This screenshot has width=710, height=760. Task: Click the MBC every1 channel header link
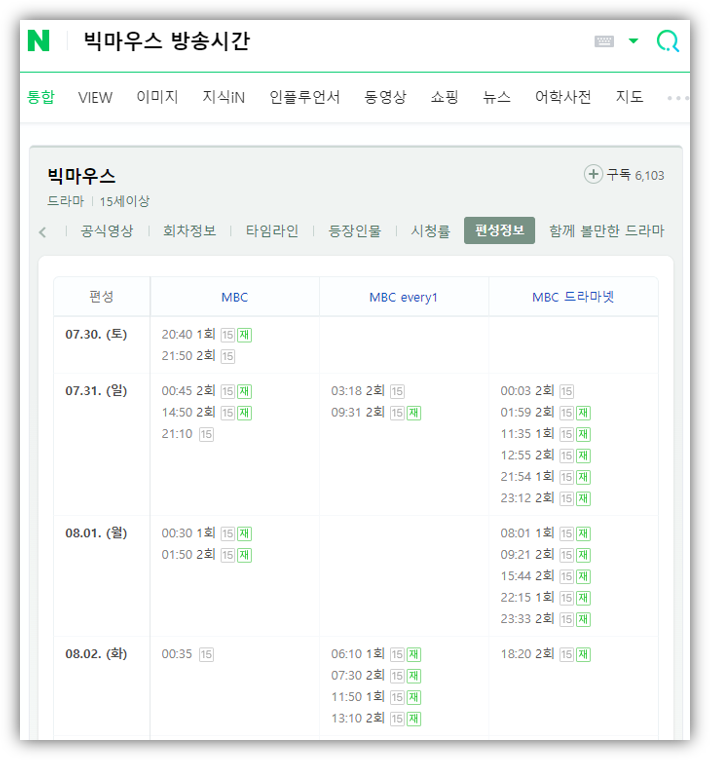(x=403, y=297)
